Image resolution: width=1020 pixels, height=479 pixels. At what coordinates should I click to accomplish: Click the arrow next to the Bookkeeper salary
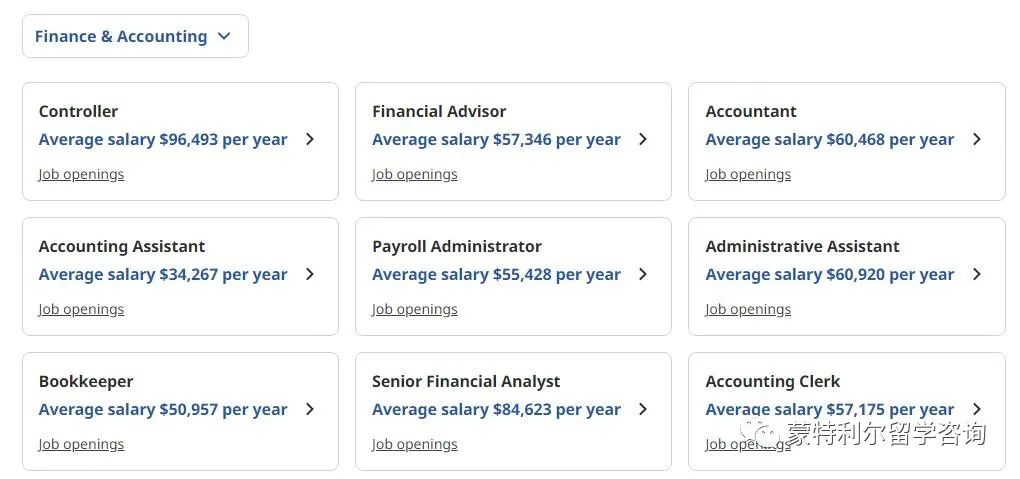pos(310,409)
